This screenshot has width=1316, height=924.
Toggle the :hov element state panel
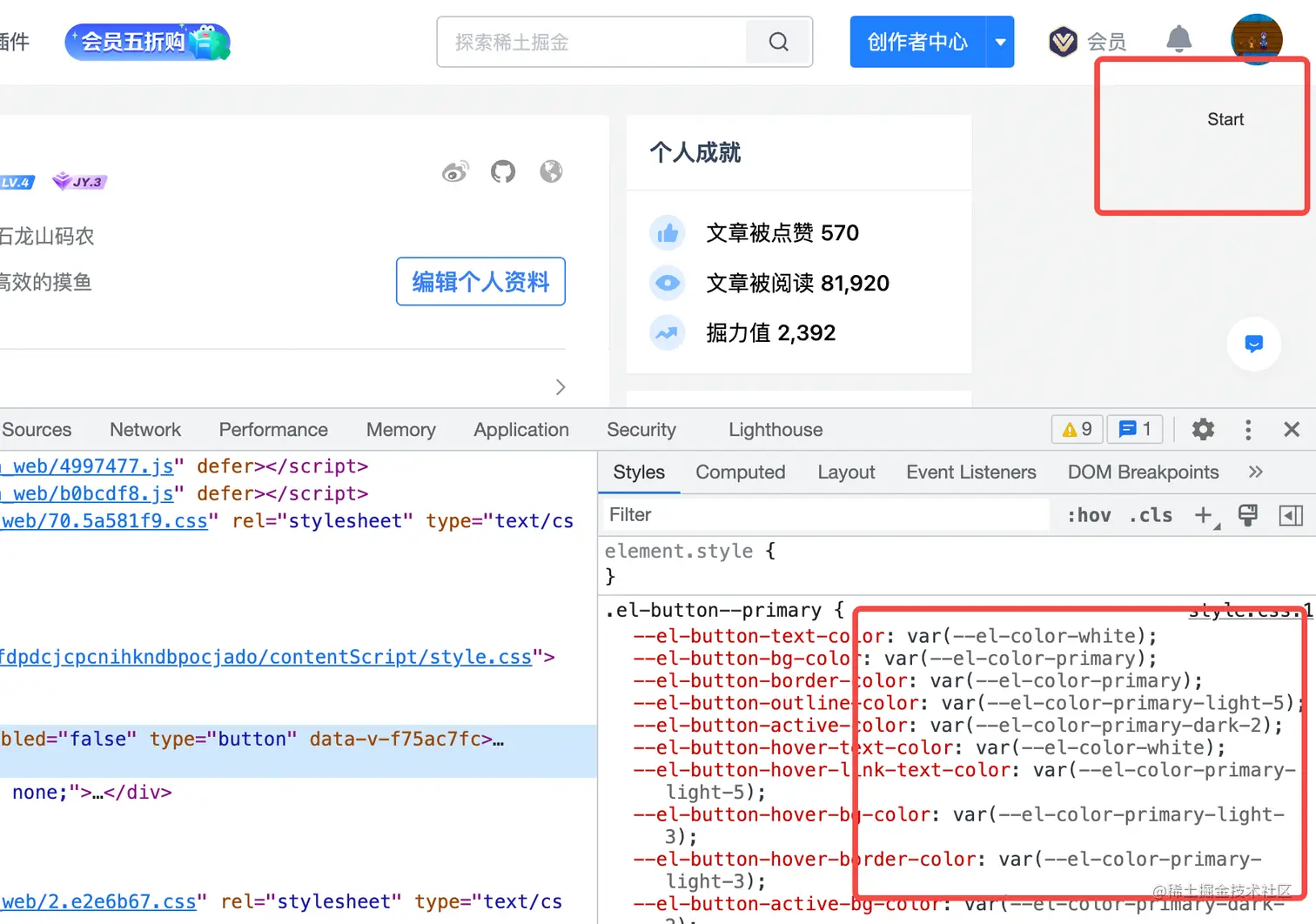(1089, 515)
